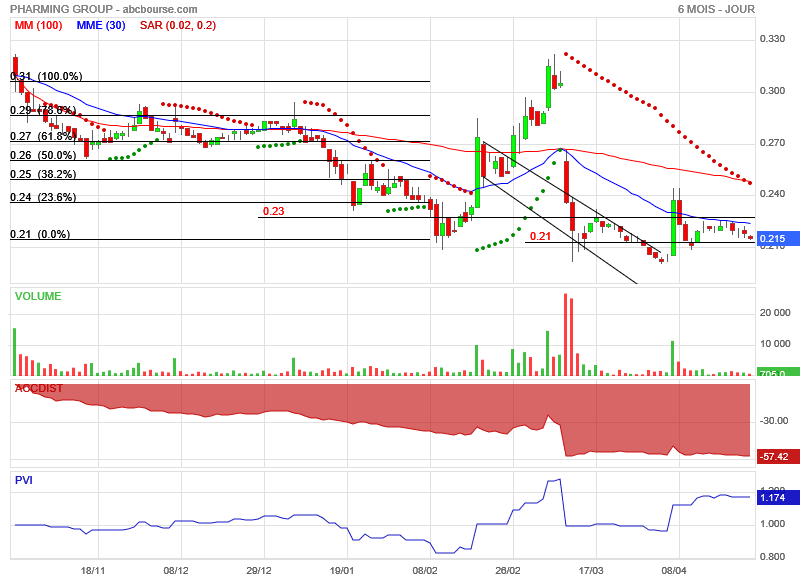Click the red 0.23 resistance label
Screen dimensions: 800x580
[273, 211]
